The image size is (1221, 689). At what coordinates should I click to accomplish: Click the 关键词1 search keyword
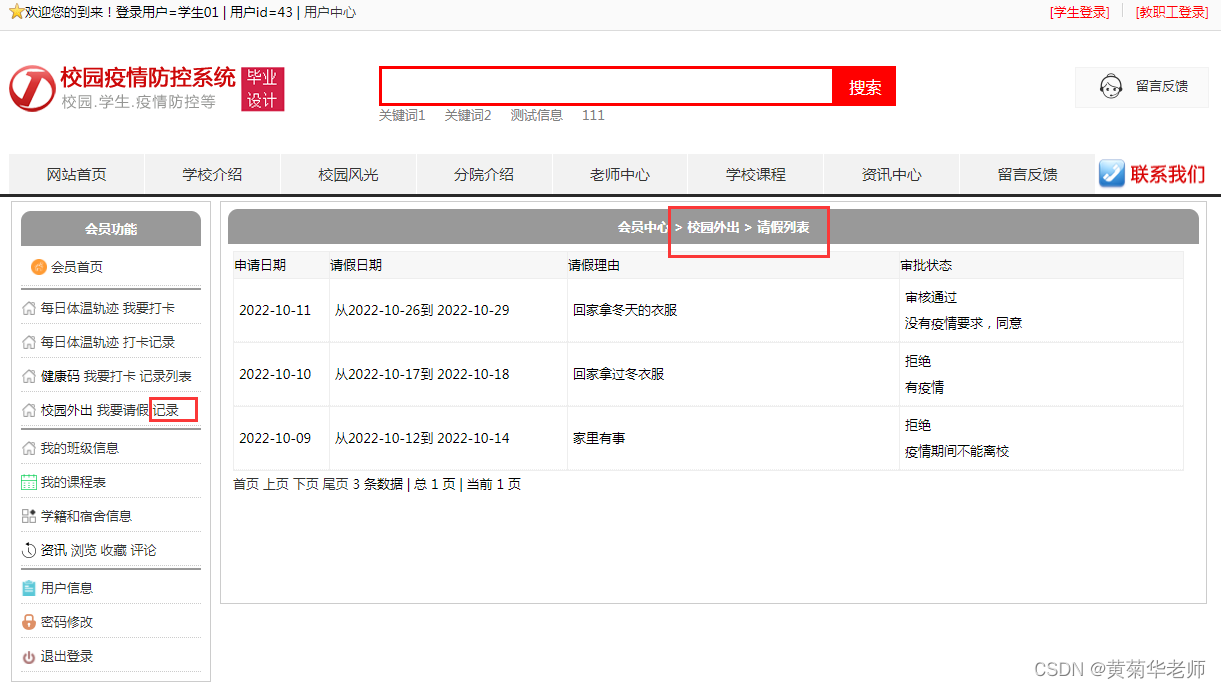pos(402,115)
